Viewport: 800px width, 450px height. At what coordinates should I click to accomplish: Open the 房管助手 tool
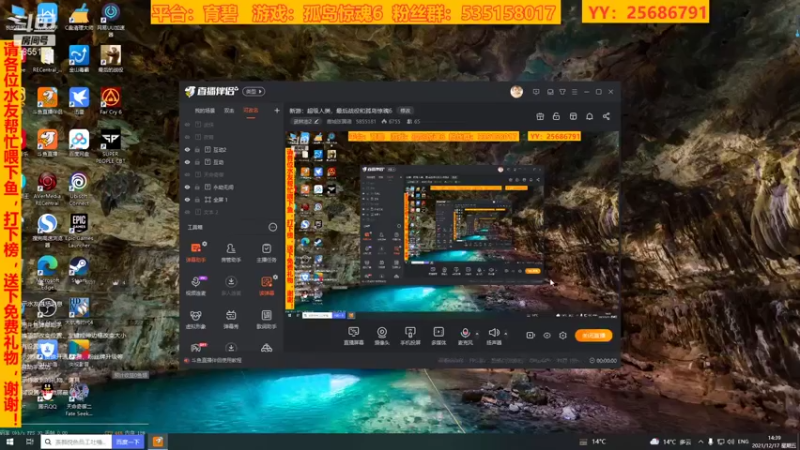click(x=231, y=253)
